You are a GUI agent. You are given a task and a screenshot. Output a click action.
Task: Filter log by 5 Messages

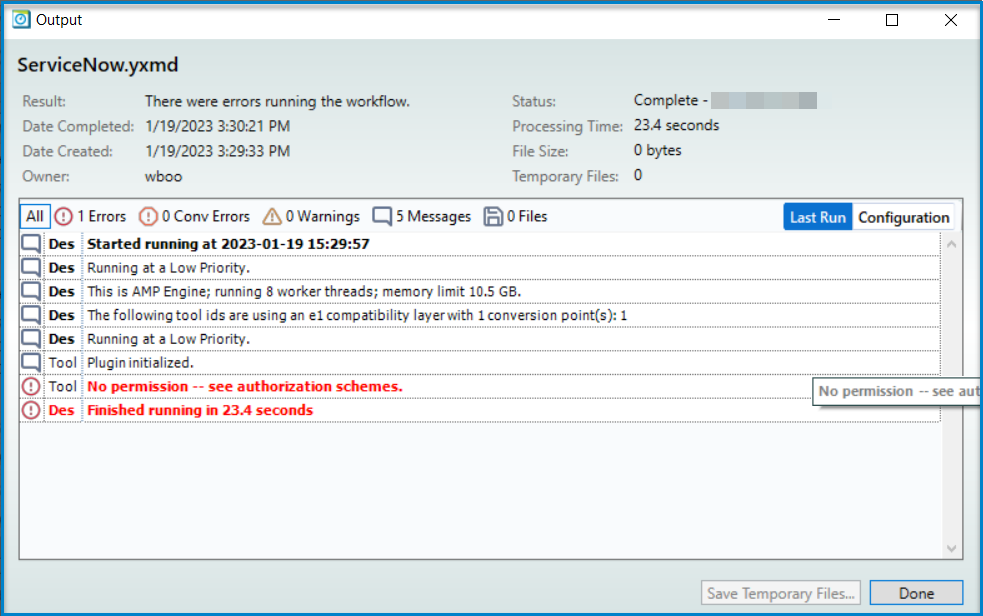point(421,216)
